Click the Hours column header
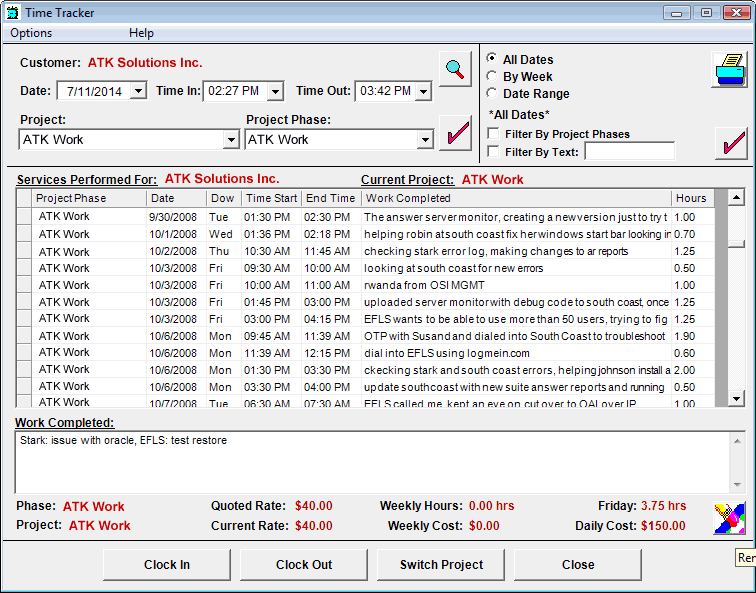Viewport: 756px width, 593px height. [692, 198]
